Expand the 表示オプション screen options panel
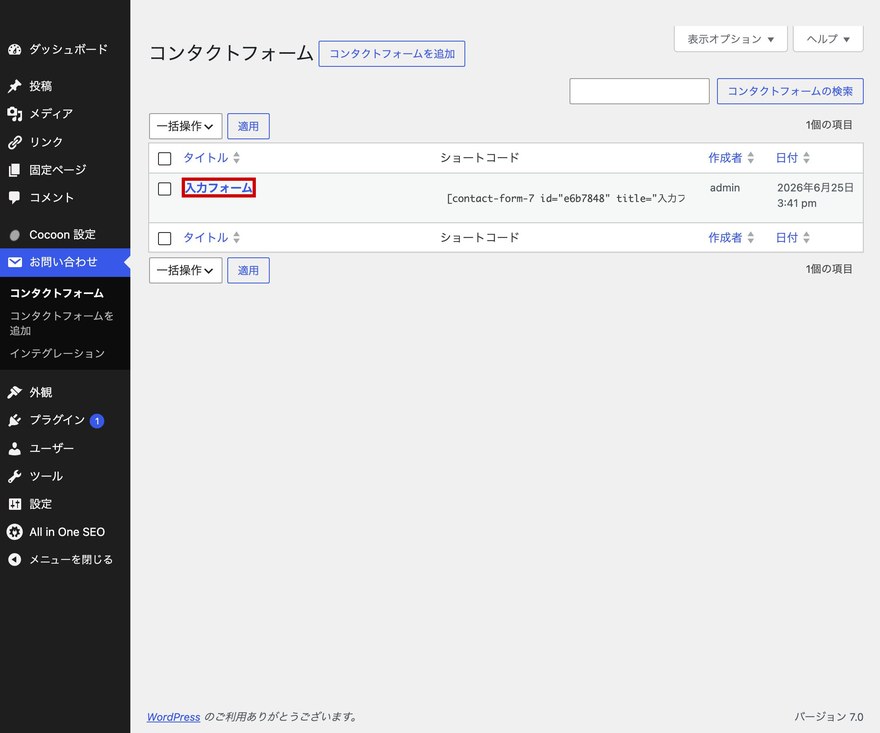 coord(731,39)
